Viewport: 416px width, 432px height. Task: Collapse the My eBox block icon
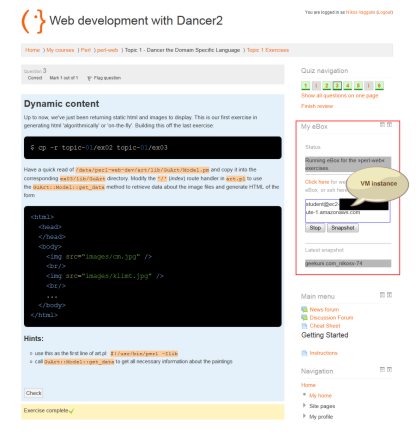pyautogui.click(x=382, y=125)
